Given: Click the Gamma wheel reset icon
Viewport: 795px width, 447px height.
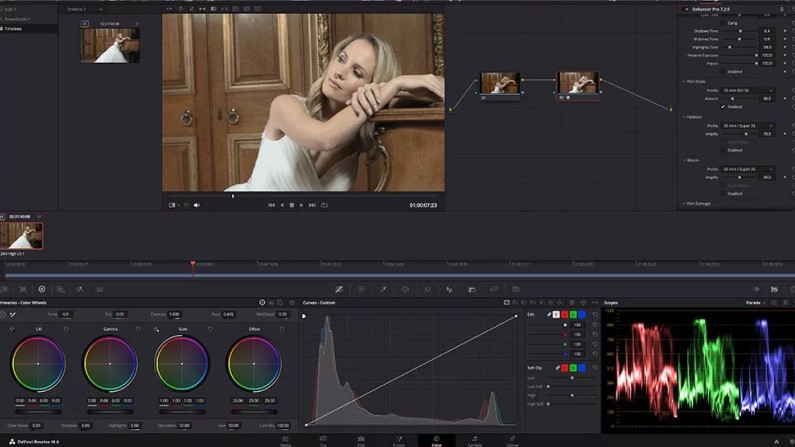Looking at the screenshot, I should (x=138, y=329).
